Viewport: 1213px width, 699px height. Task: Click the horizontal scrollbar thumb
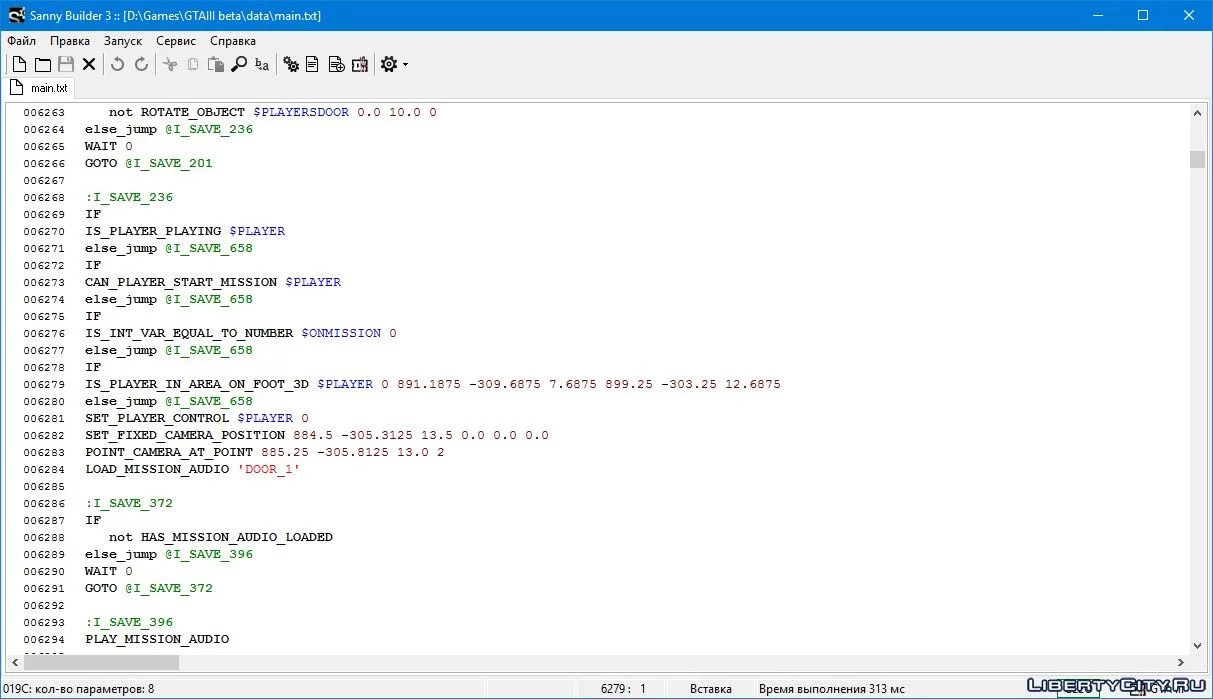pyautogui.click(x=101, y=662)
